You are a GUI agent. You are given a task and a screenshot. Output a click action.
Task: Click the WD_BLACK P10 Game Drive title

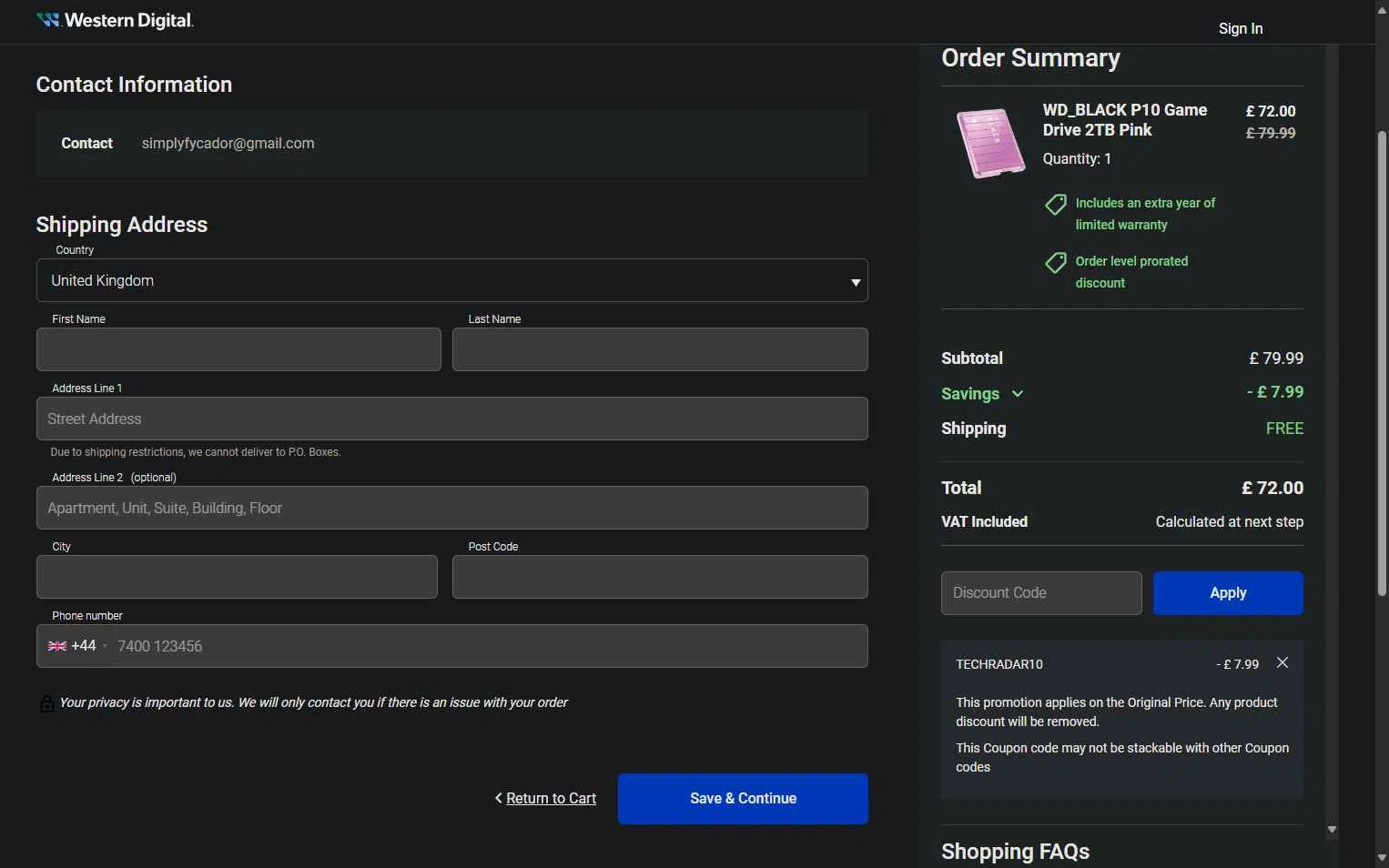point(1125,120)
